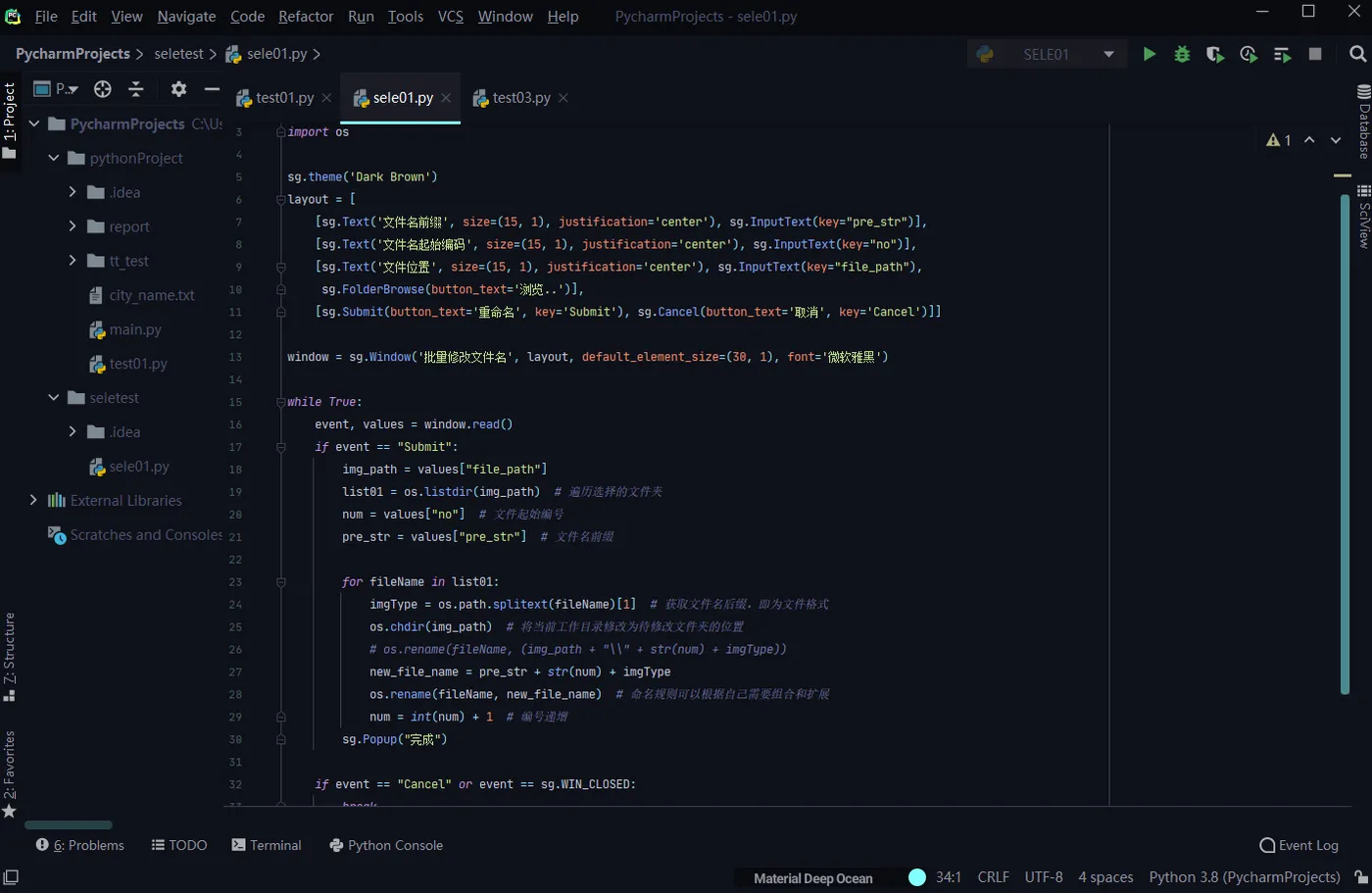Open Project panel settings gear

coord(178,89)
